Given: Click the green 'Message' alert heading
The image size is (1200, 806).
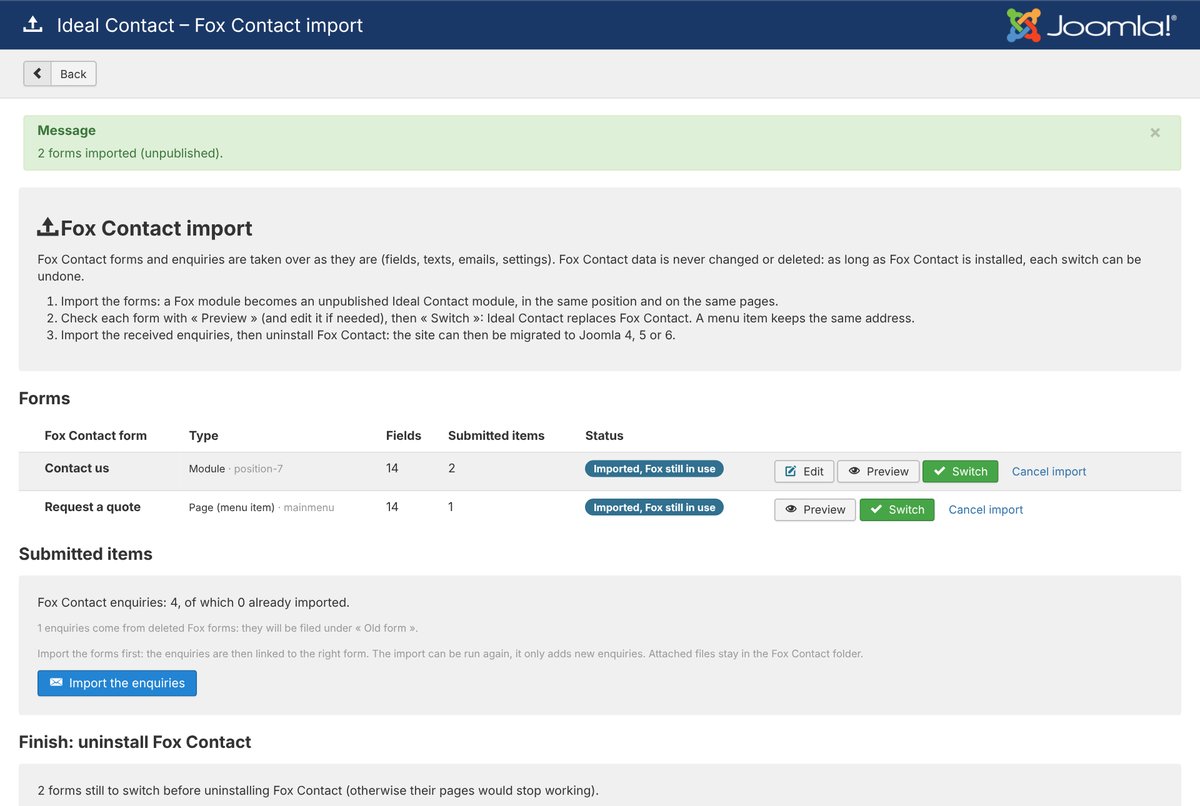Looking at the screenshot, I should pyautogui.click(x=67, y=130).
